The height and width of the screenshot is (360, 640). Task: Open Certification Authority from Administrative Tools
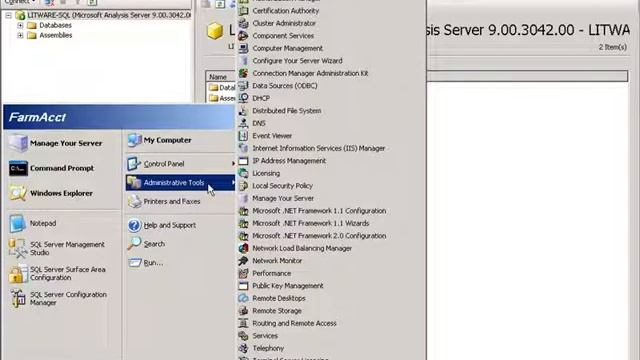click(x=286, y=11)
